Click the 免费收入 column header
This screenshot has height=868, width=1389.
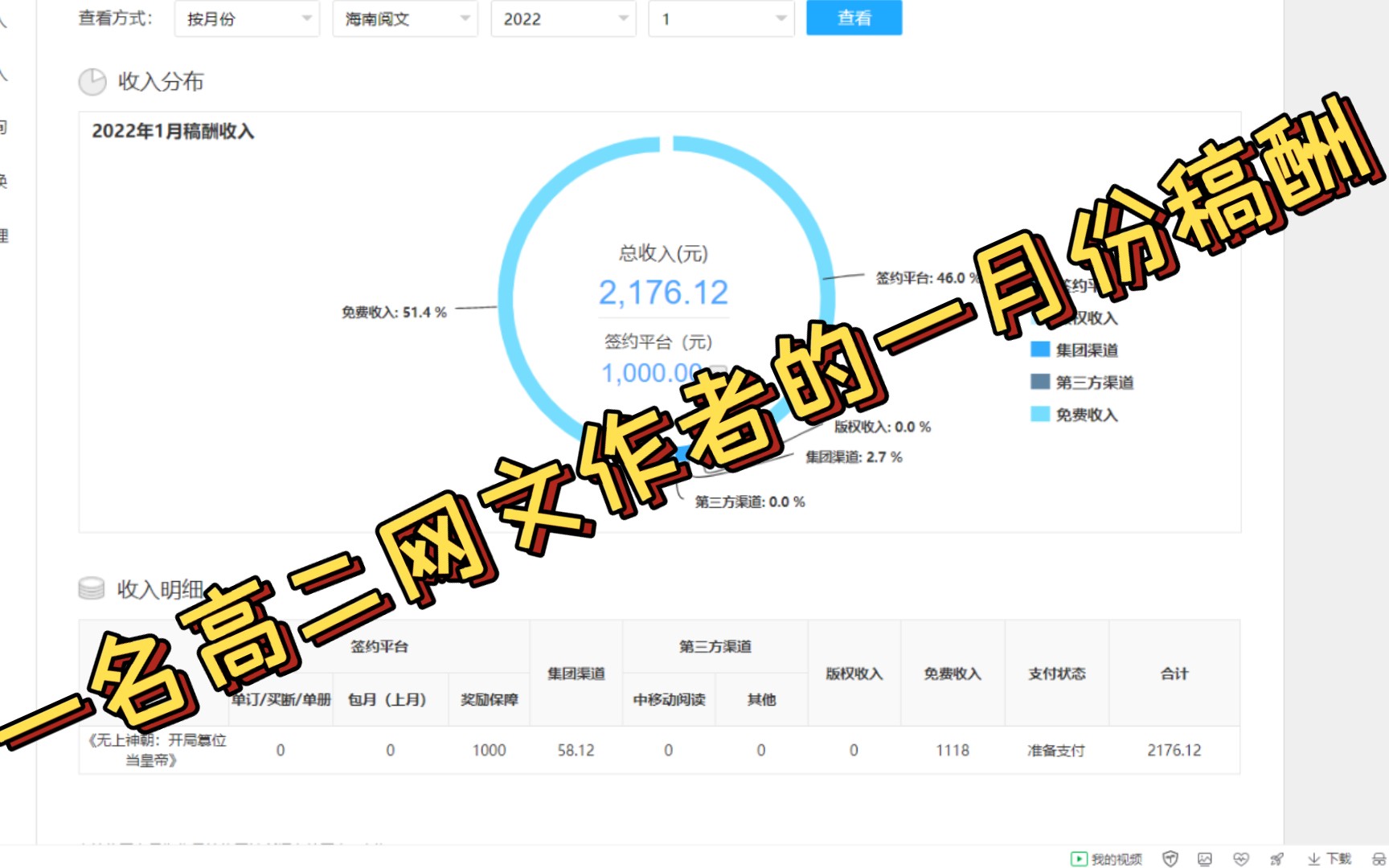[953, 674]
